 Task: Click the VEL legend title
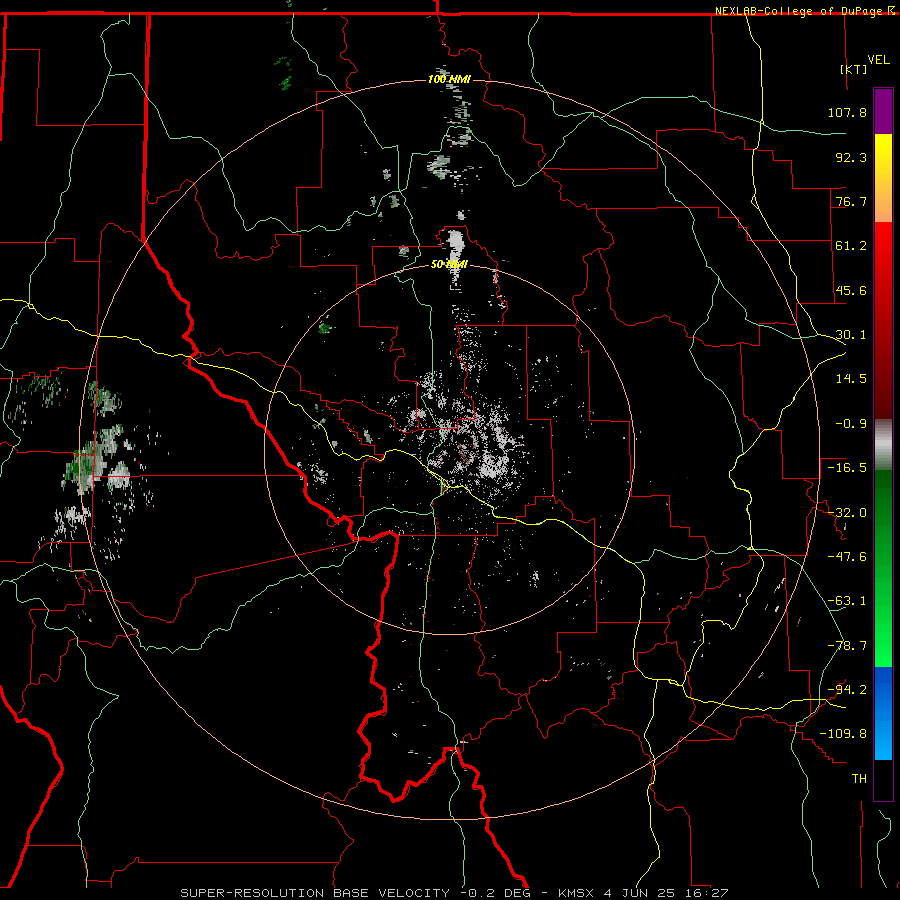pos(878,60)
